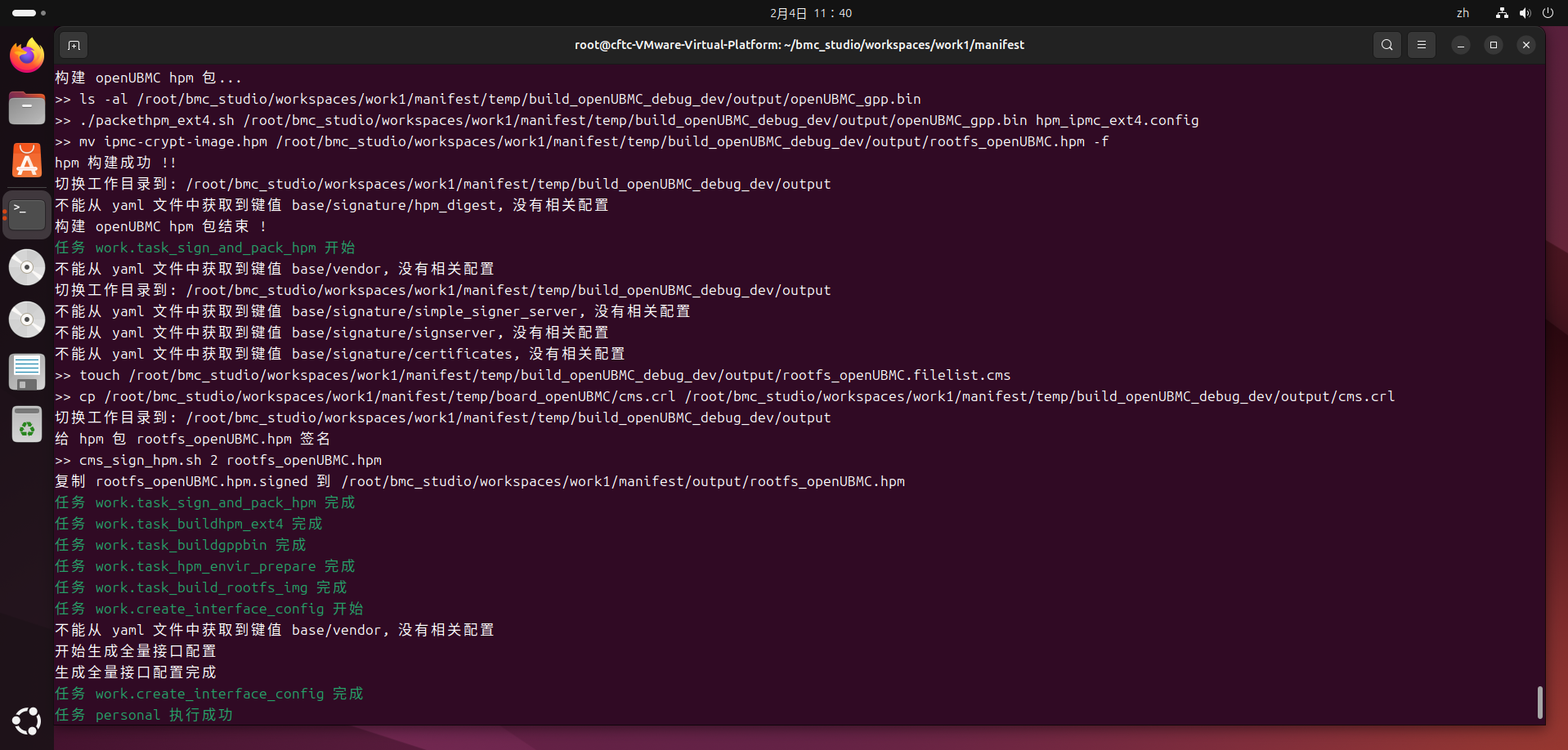
Task: Open the first disc drive icon
Action: 27,267
